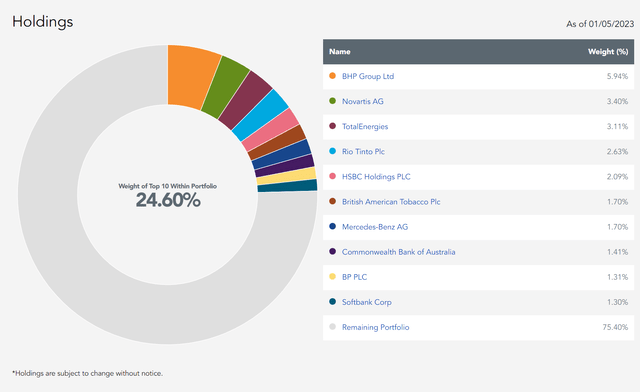Click the Weight (%) column header
Image resolution: width=640 pixels, height=392 pixels.
click(608, 51)
